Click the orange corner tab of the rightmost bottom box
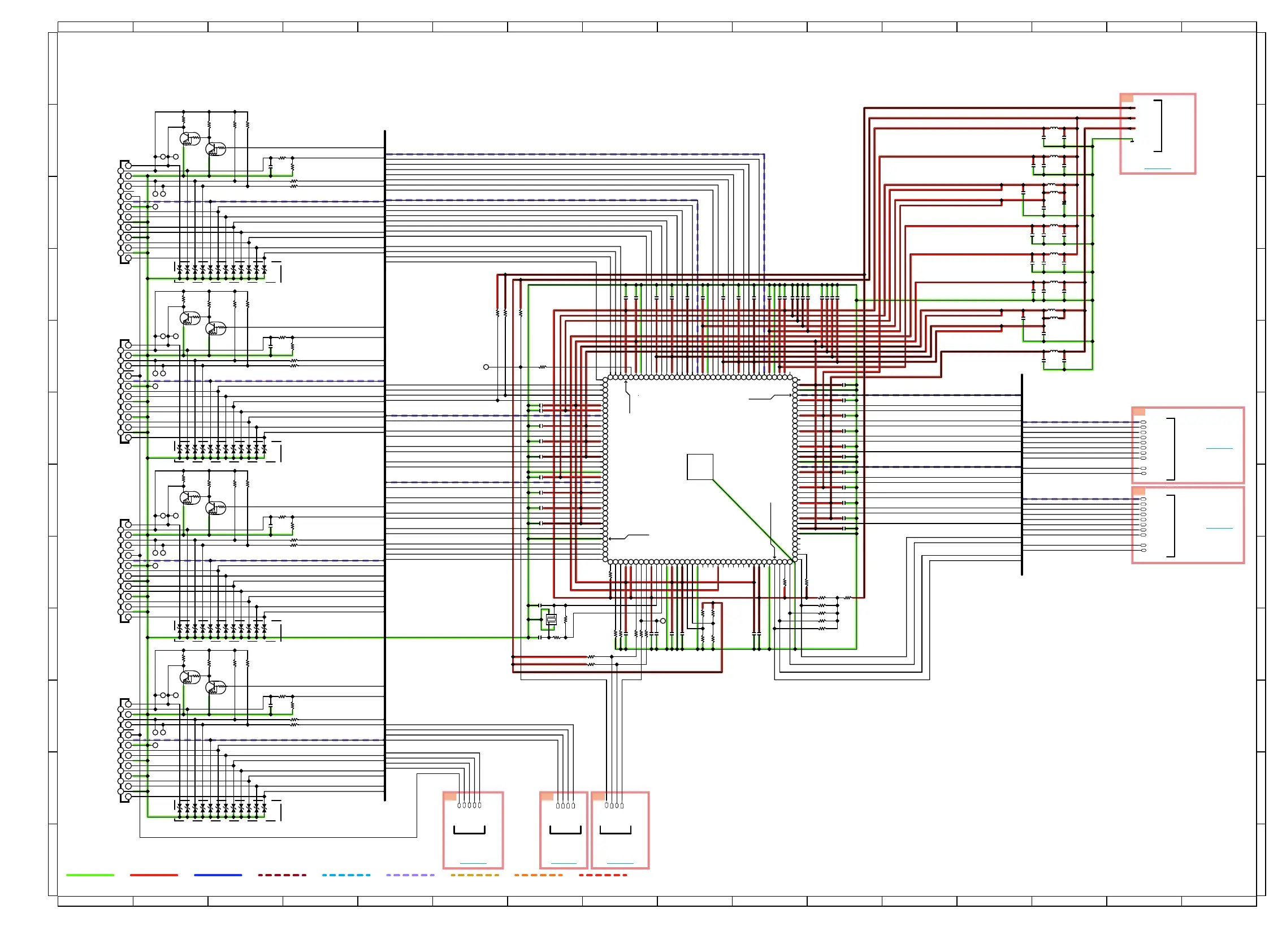1282x952 pixels. click(x=598, y=797)
